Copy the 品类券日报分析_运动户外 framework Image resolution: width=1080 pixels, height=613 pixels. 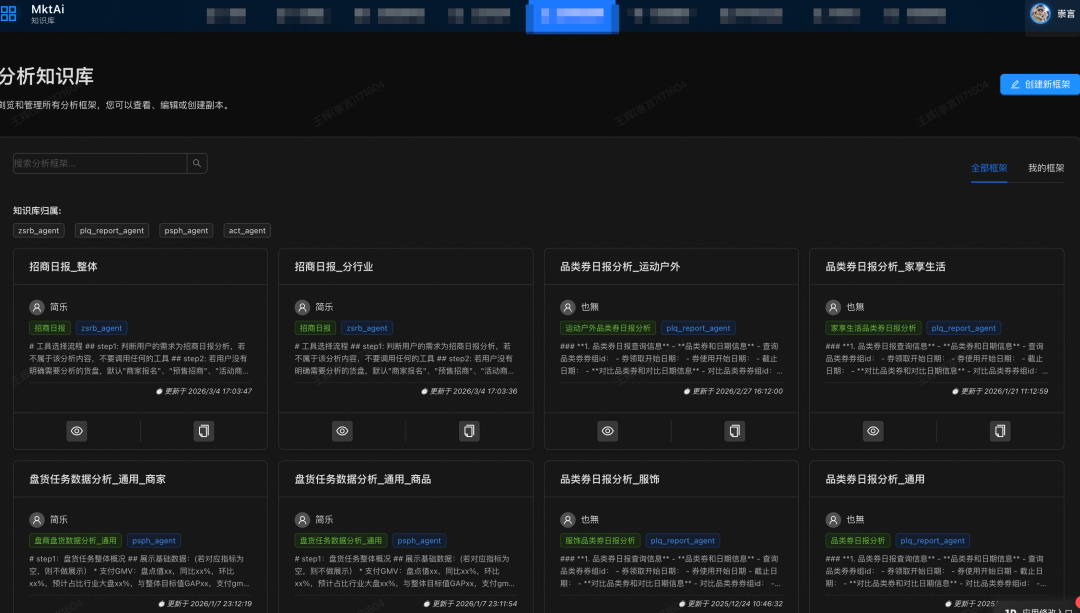(x=735, y=431)
